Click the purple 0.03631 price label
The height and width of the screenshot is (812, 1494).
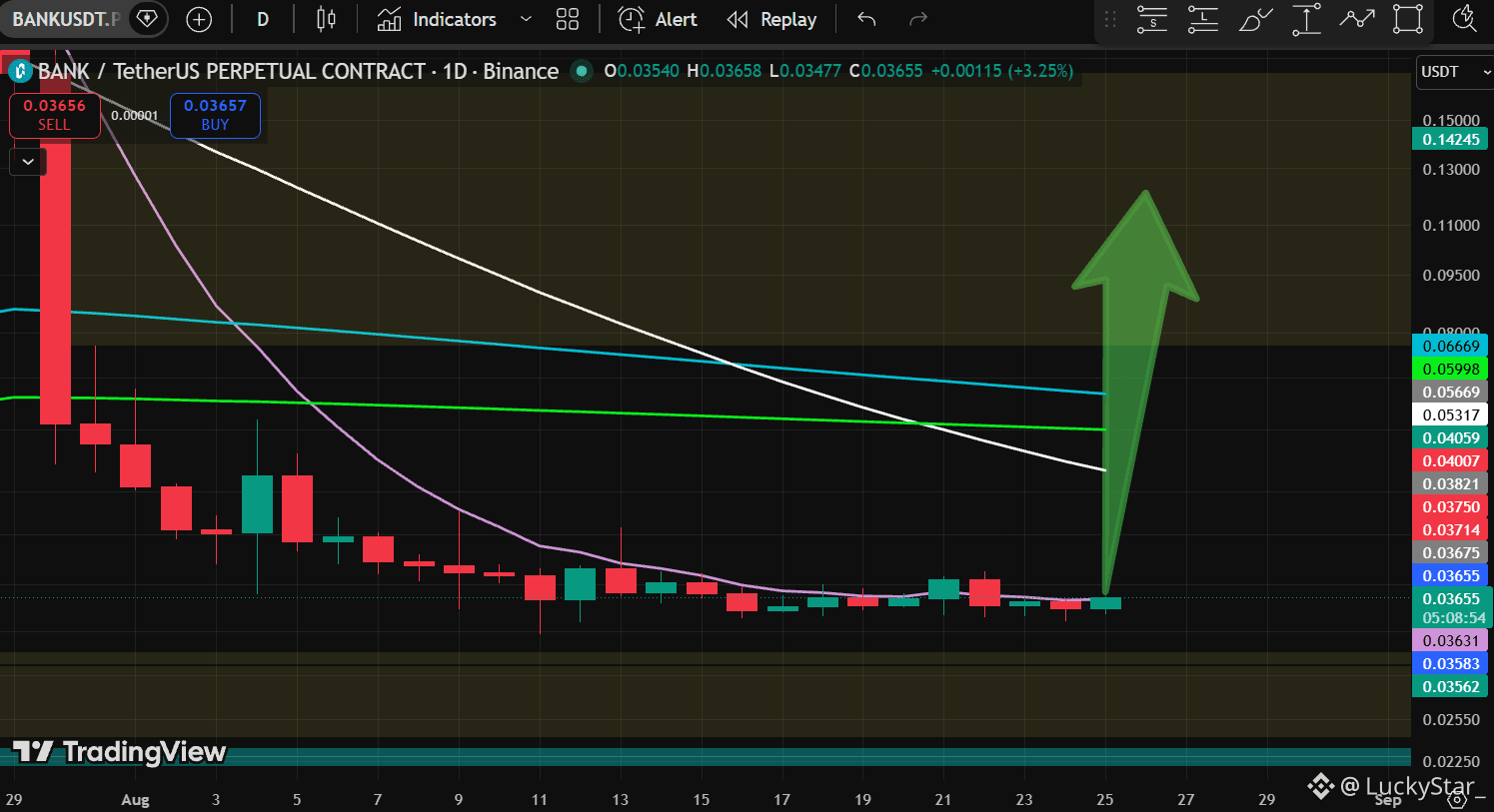1451,641
